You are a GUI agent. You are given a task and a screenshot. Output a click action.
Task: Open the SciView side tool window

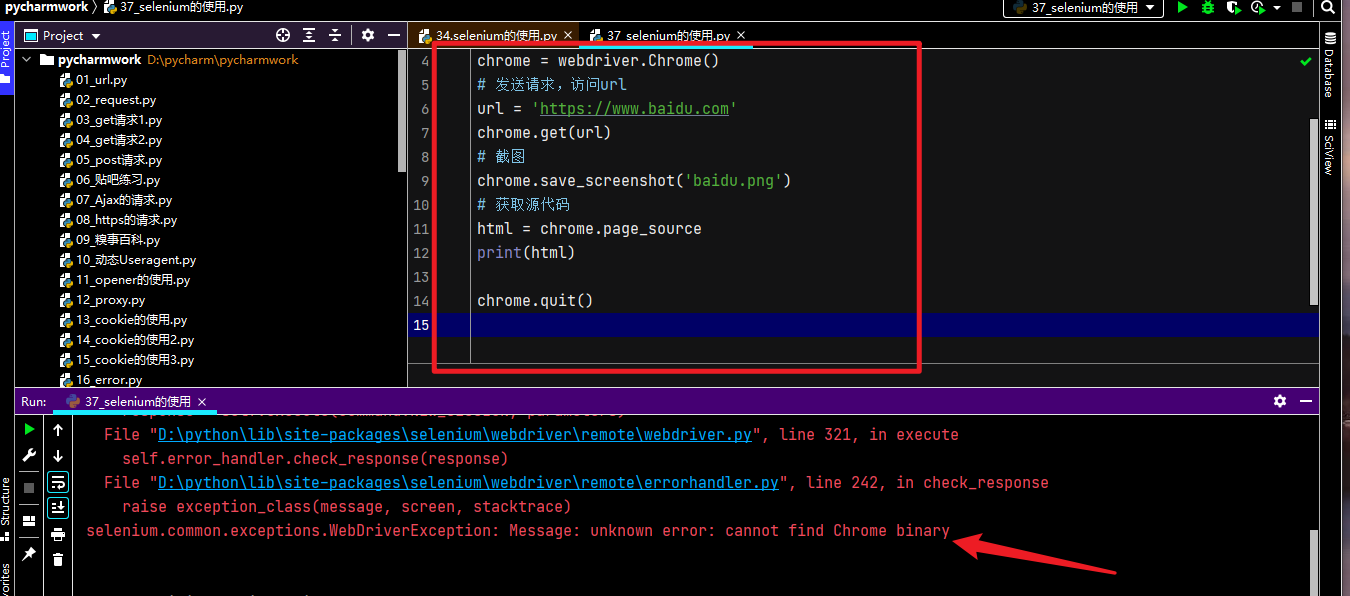tap(1329, 147)
